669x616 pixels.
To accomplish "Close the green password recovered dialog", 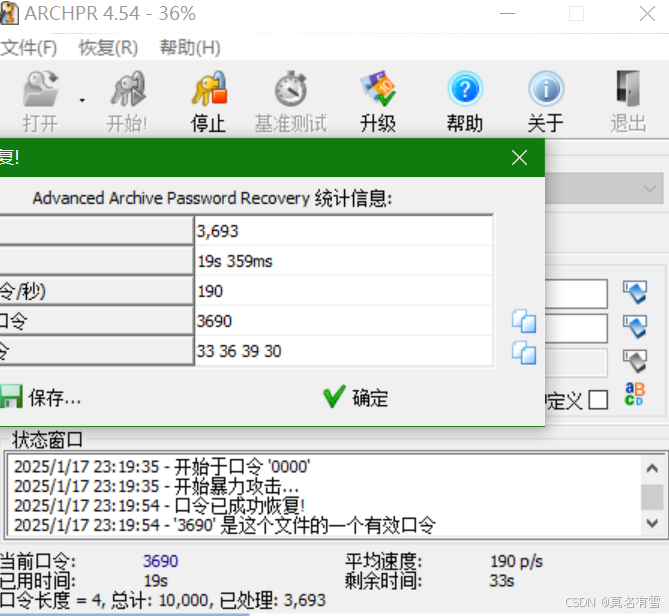I will pyautogui.click(x=519, y=157).
